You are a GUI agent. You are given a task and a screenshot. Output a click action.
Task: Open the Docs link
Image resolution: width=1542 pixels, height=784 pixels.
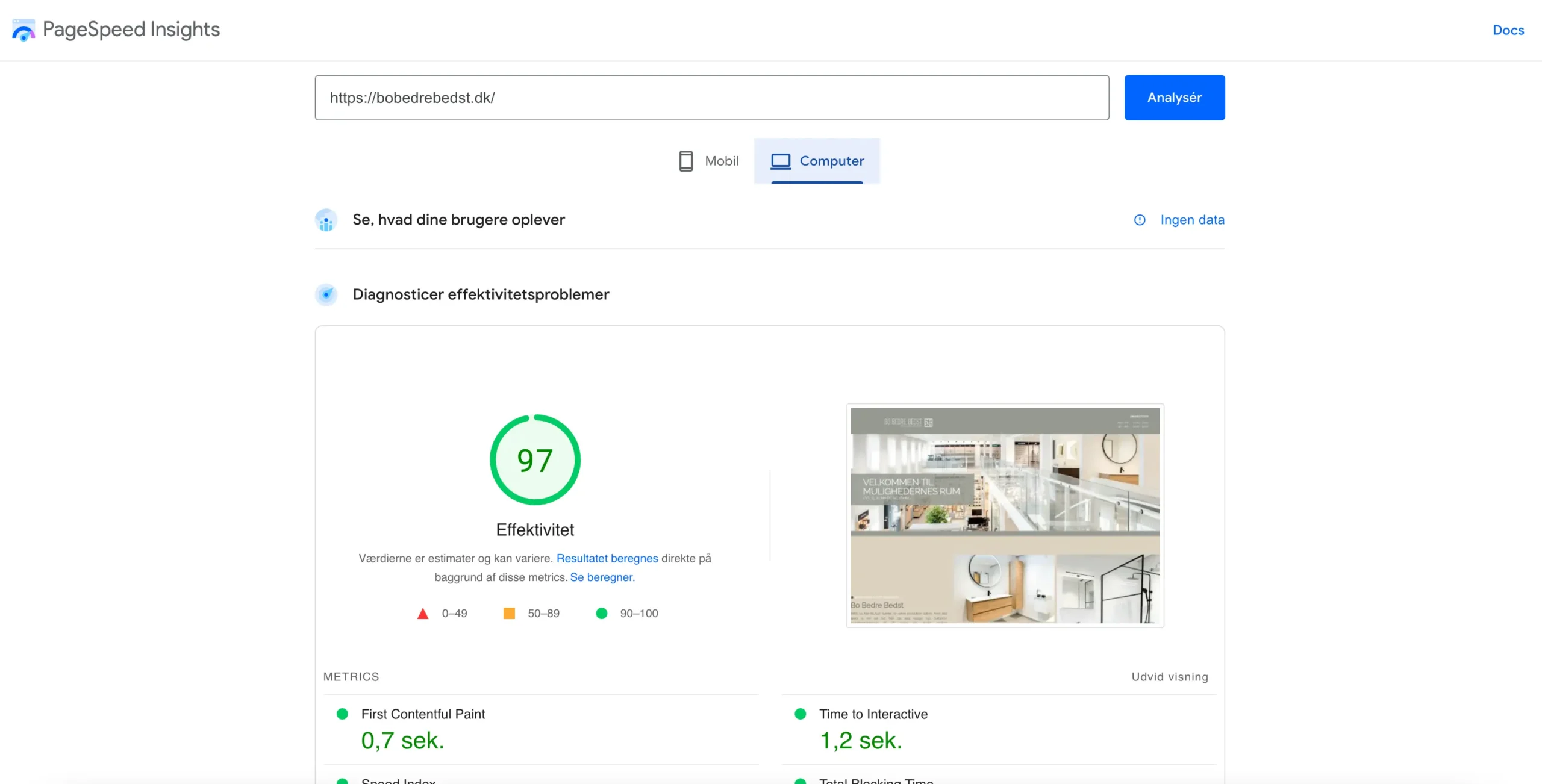[1508, 30]
